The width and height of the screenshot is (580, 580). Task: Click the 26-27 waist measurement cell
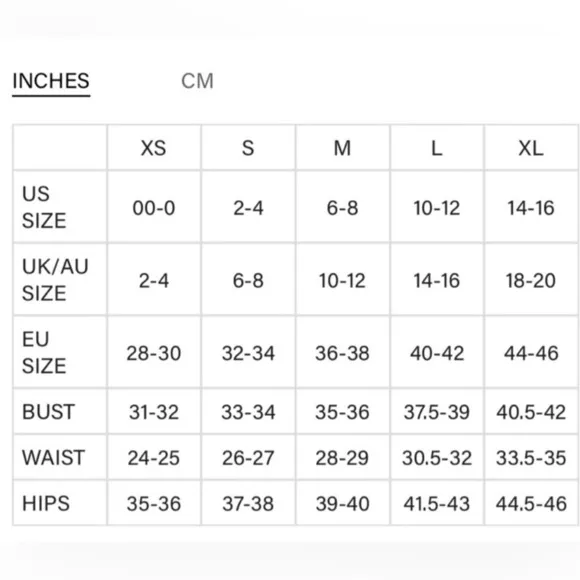pyautogui.click(x=248, y=458)
